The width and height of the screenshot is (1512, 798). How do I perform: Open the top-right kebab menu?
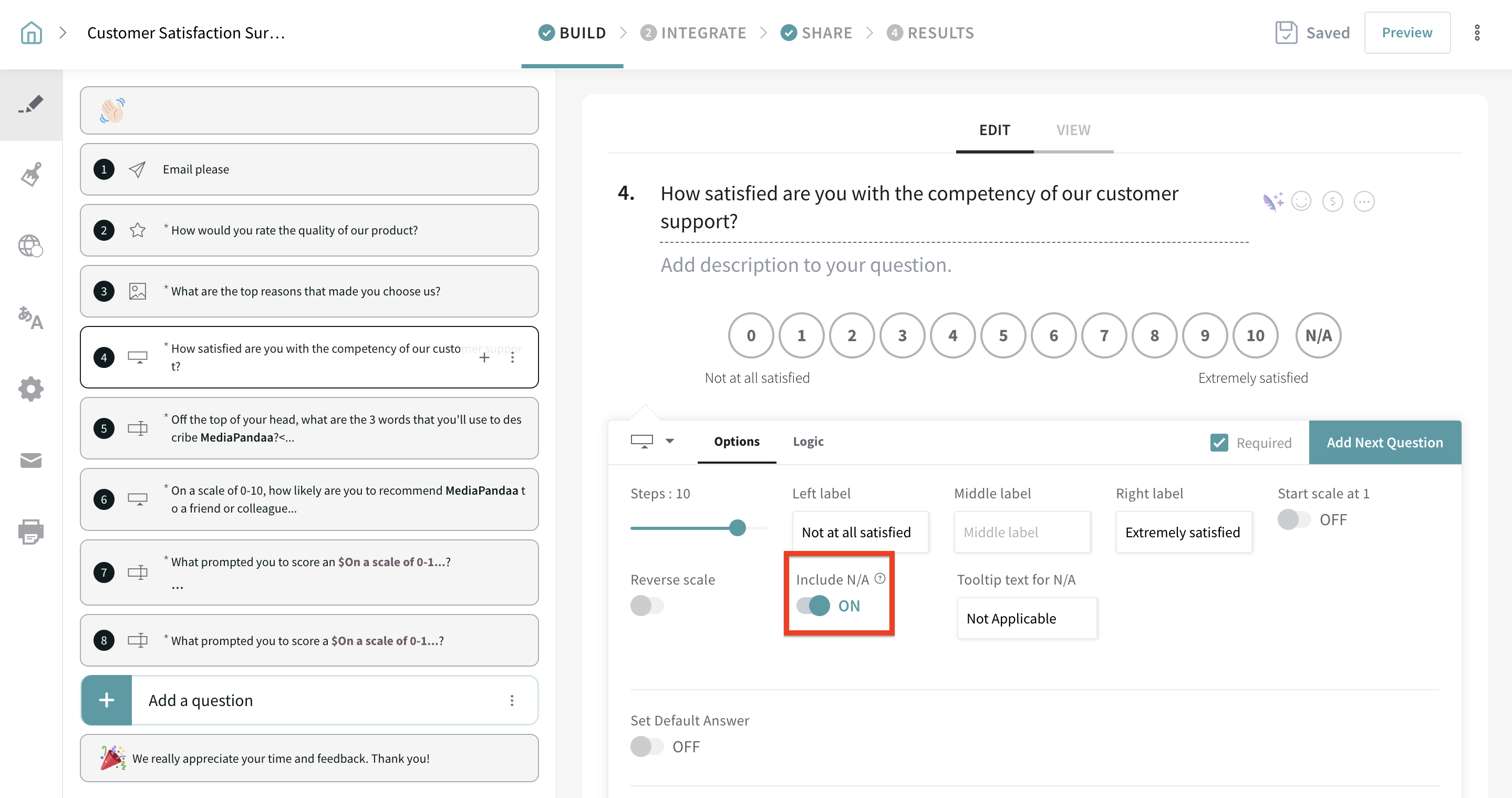[1477, 33]
